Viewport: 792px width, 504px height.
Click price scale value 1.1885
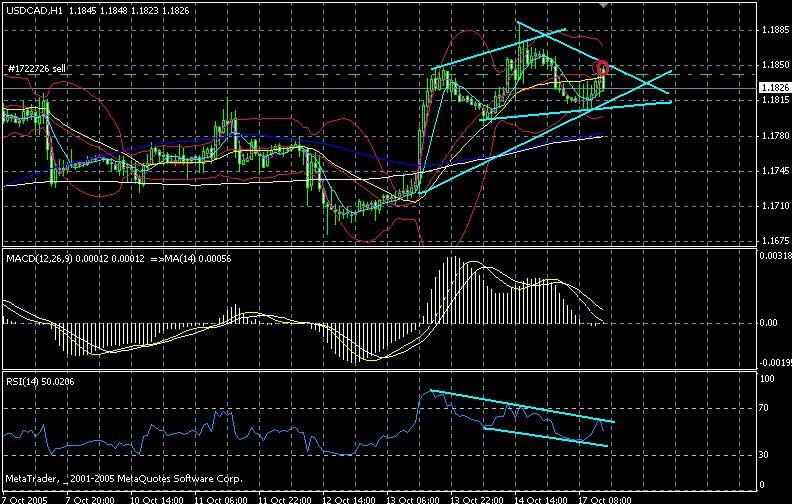click(x=775, y=30)
